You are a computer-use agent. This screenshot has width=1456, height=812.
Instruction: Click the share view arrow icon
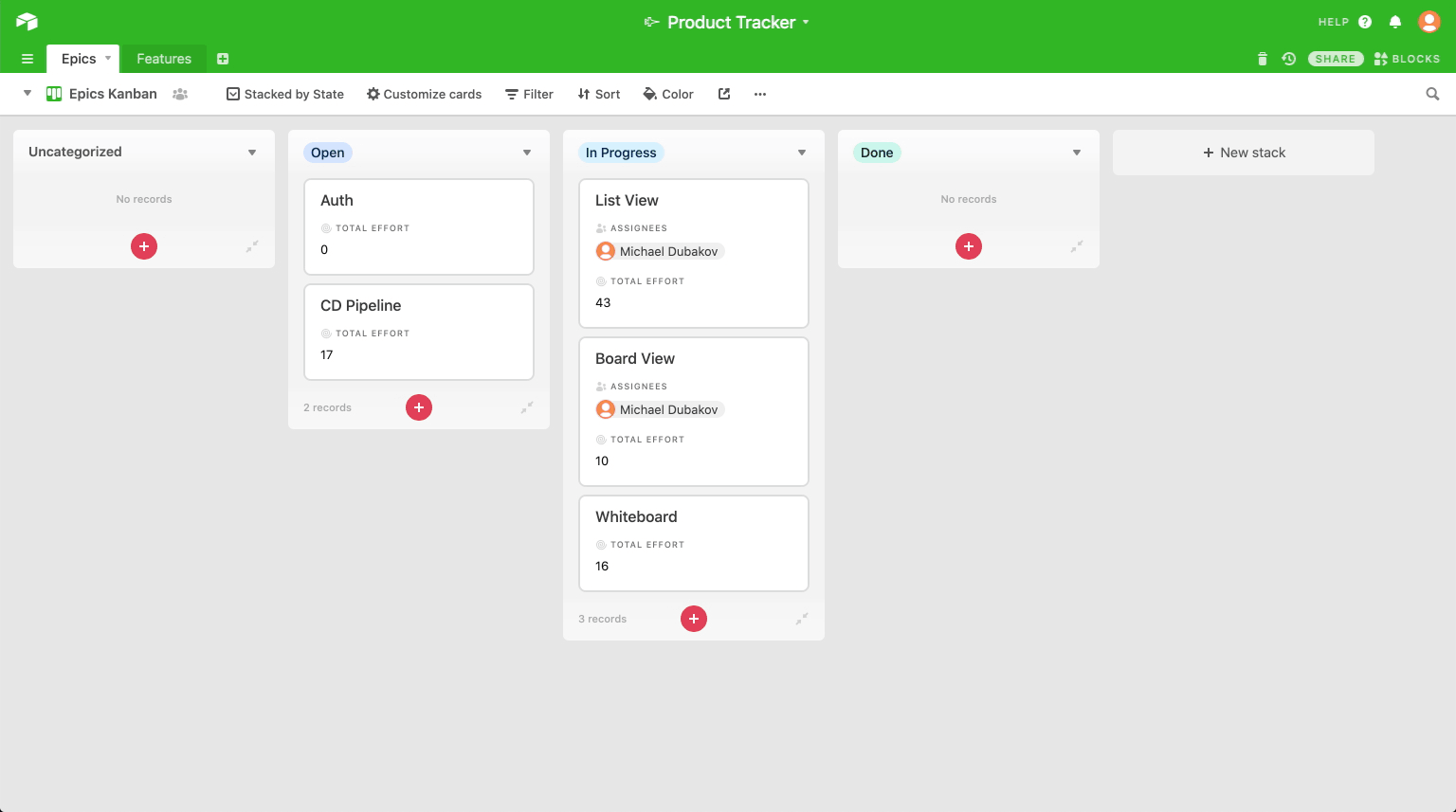click(x=724, y=94)
